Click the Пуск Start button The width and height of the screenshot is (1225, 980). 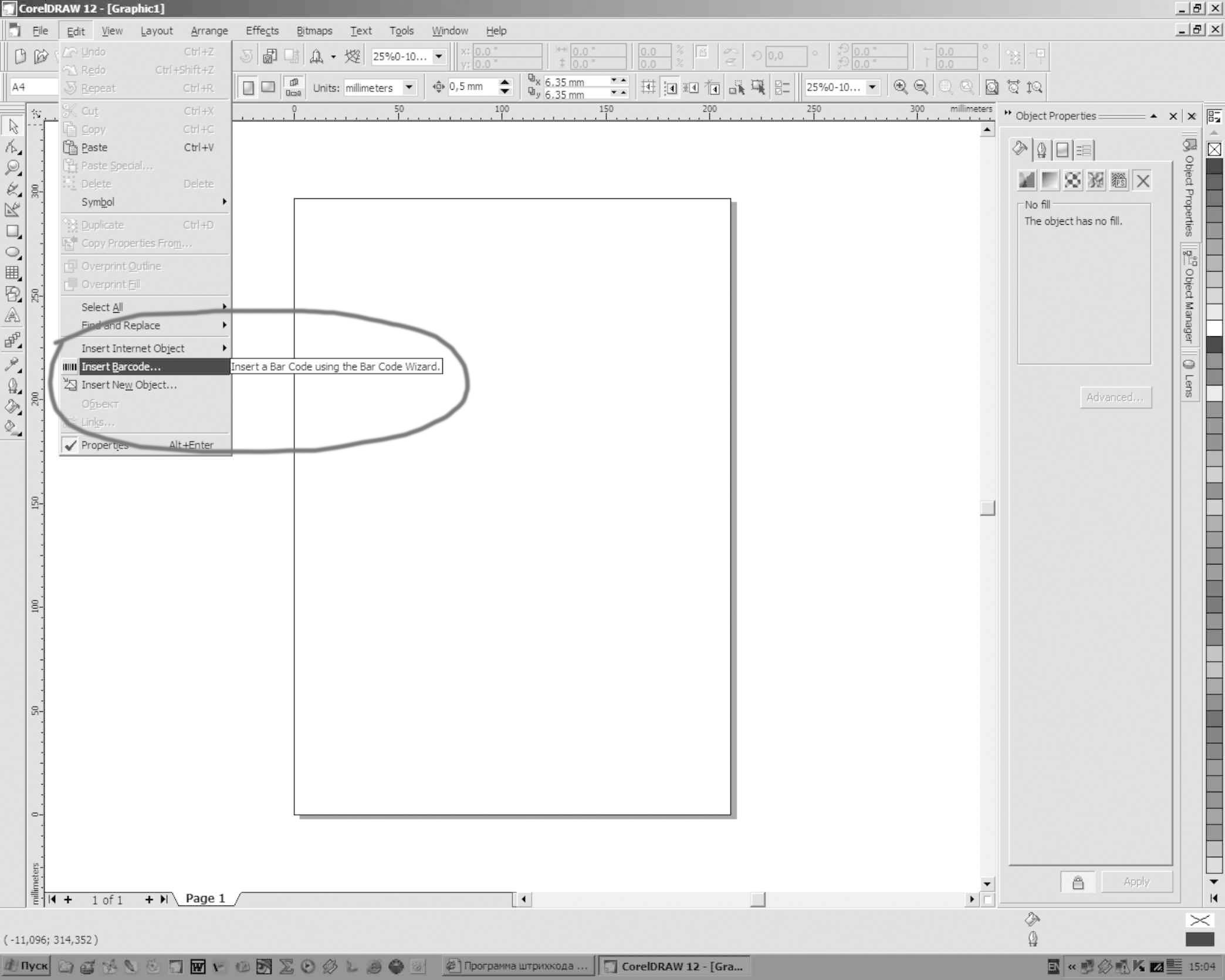point(26,966)
